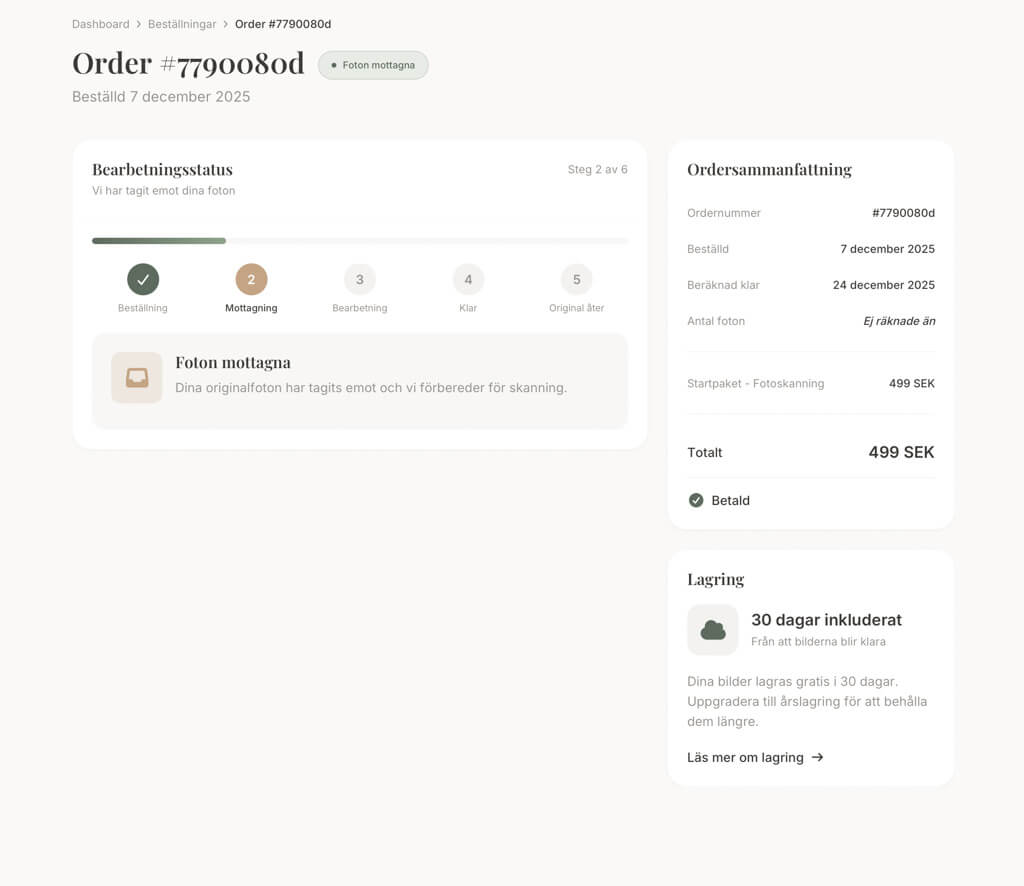
Task: Click the Mottagning step number icon
Action: (251, 281)
